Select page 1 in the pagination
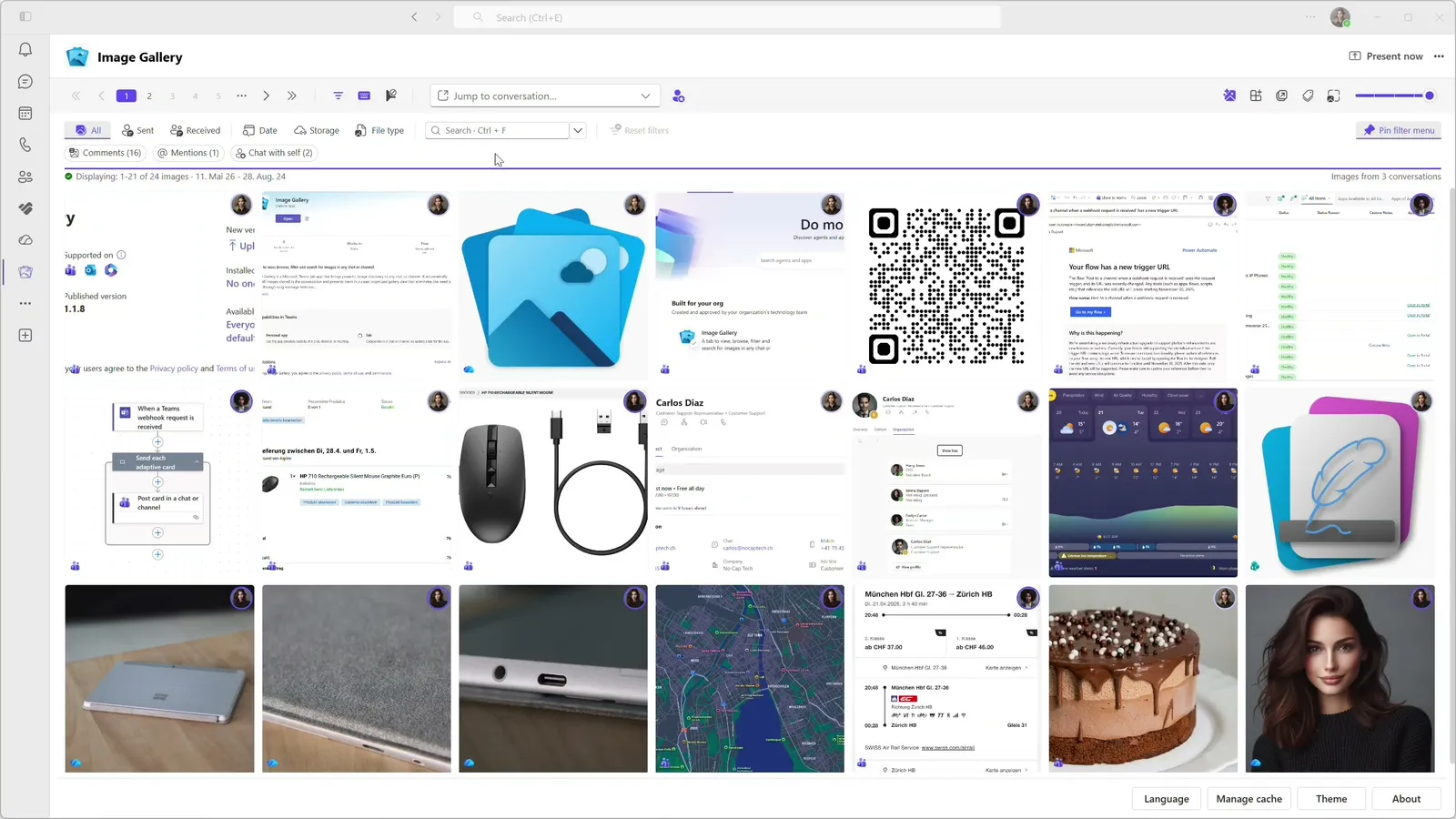 pos(126,96)
